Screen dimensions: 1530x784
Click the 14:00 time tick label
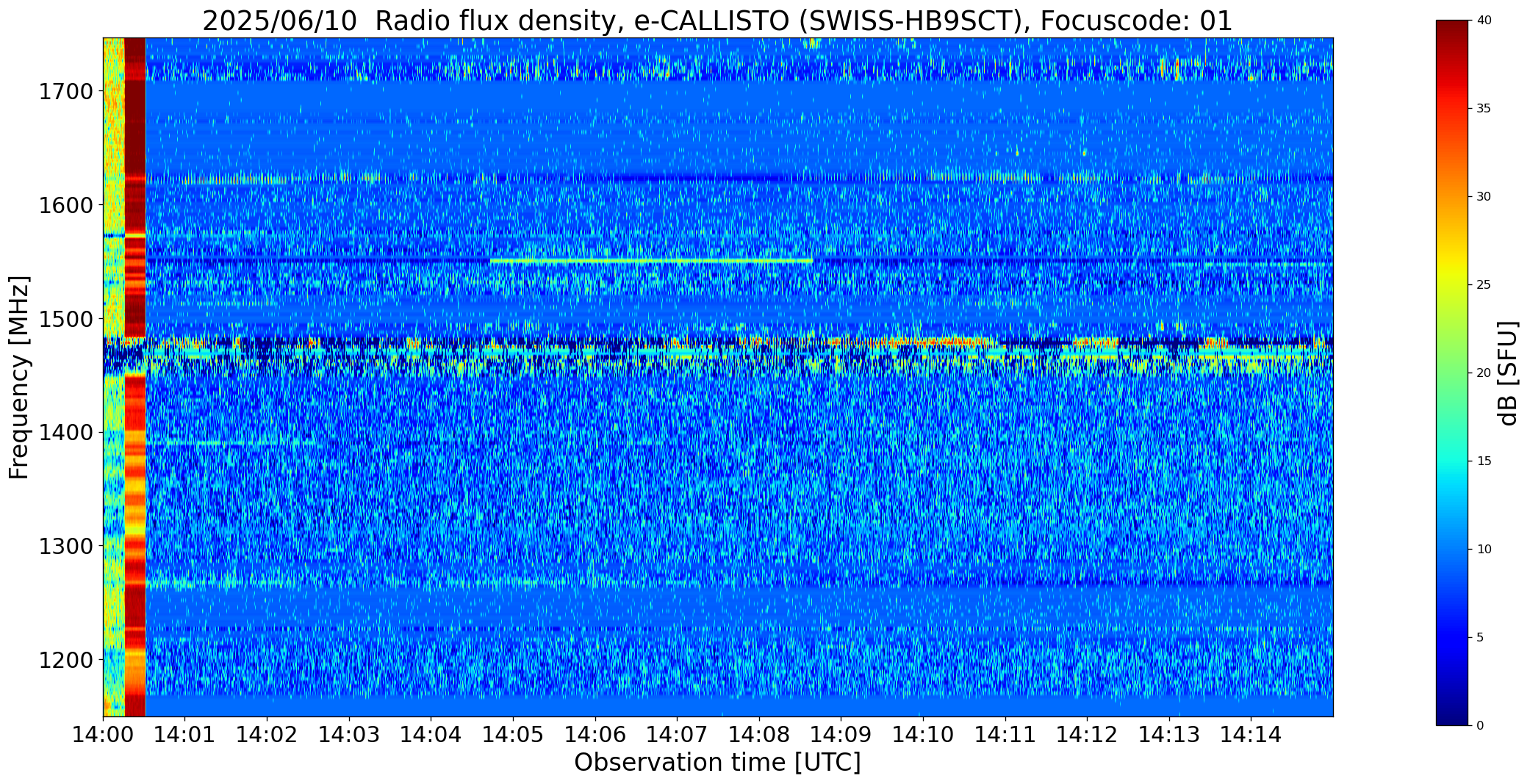[103, 735]
